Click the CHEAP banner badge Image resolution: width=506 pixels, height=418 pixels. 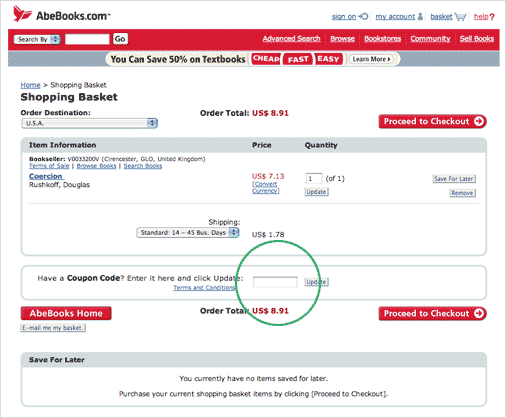click(x=266, y=59)
